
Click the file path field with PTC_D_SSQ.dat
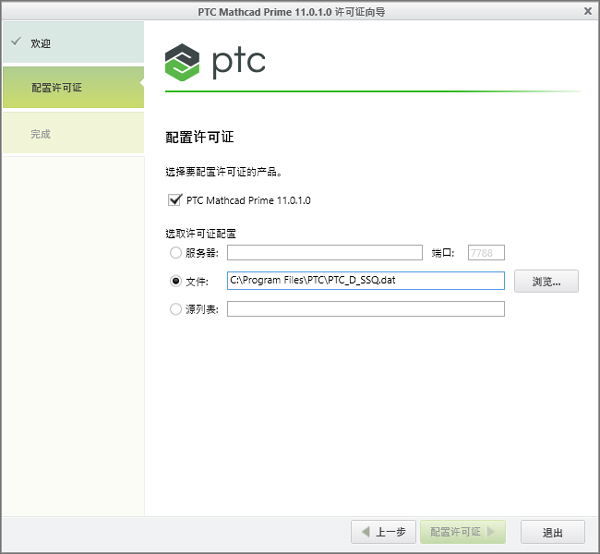tap(366, 280)
